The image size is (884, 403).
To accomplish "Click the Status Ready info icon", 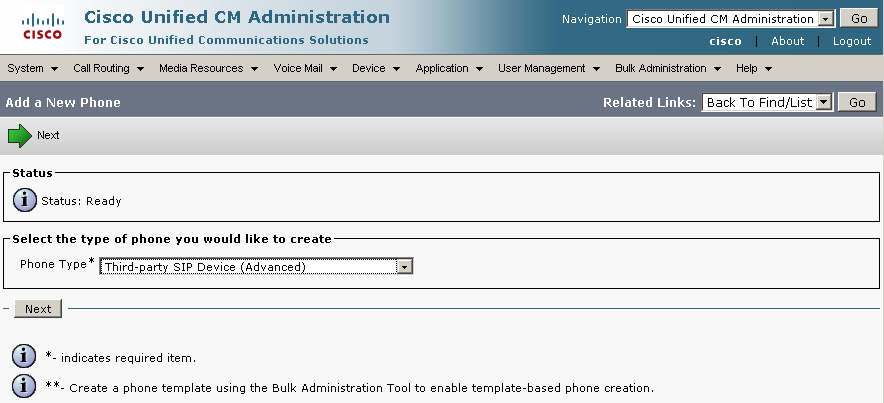I will 24,200.
